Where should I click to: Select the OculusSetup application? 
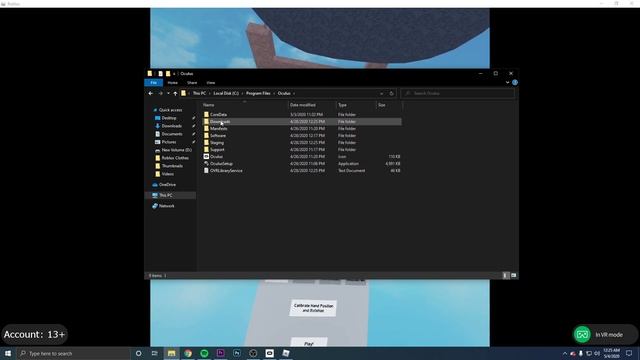tap(221, 164)
